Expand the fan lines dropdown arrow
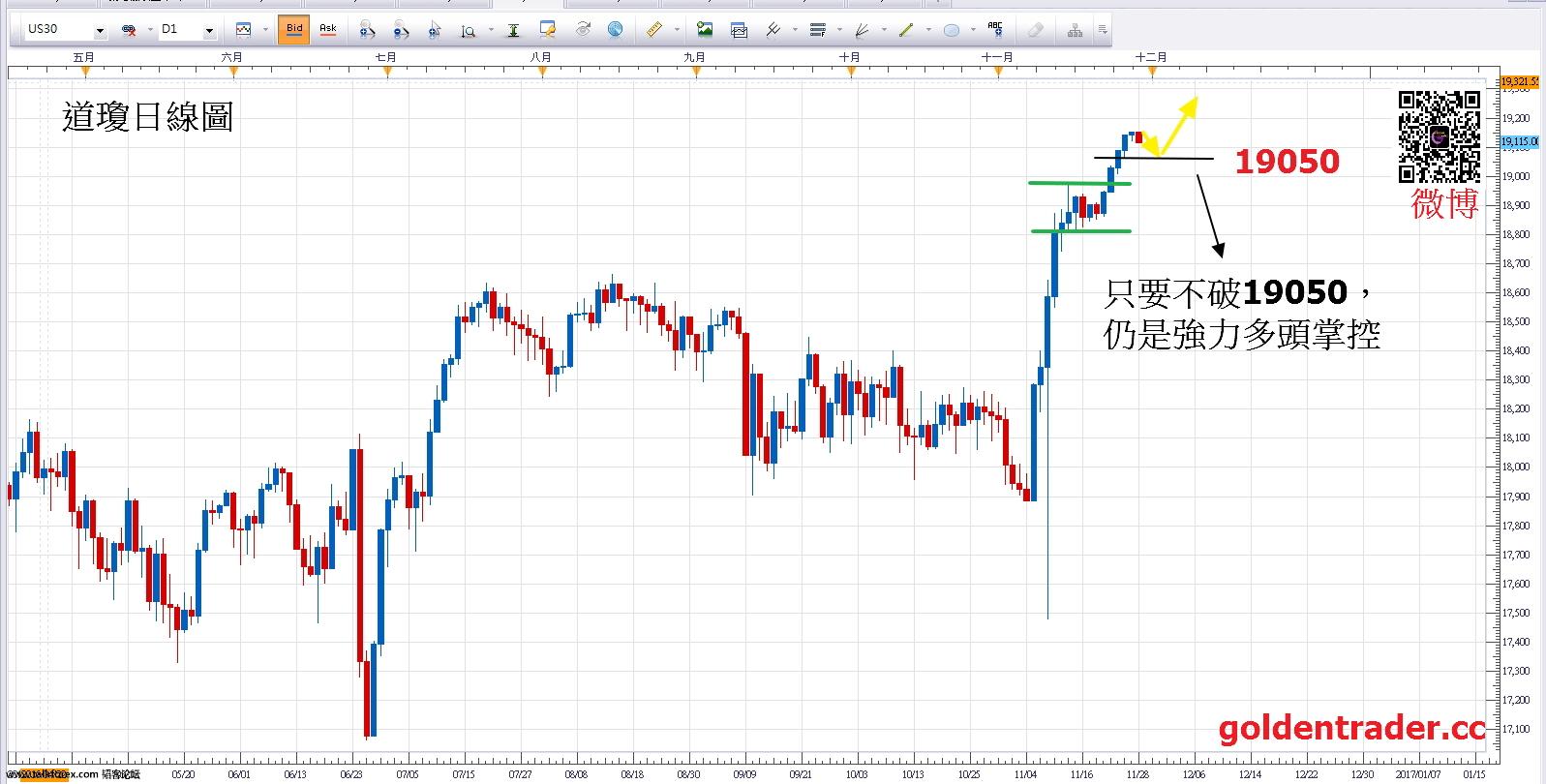1546x784 pixels. click(x=884, y=31)
